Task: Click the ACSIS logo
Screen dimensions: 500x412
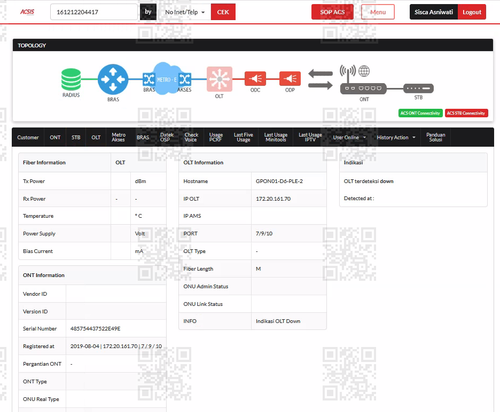Action: tap(27, 12)
